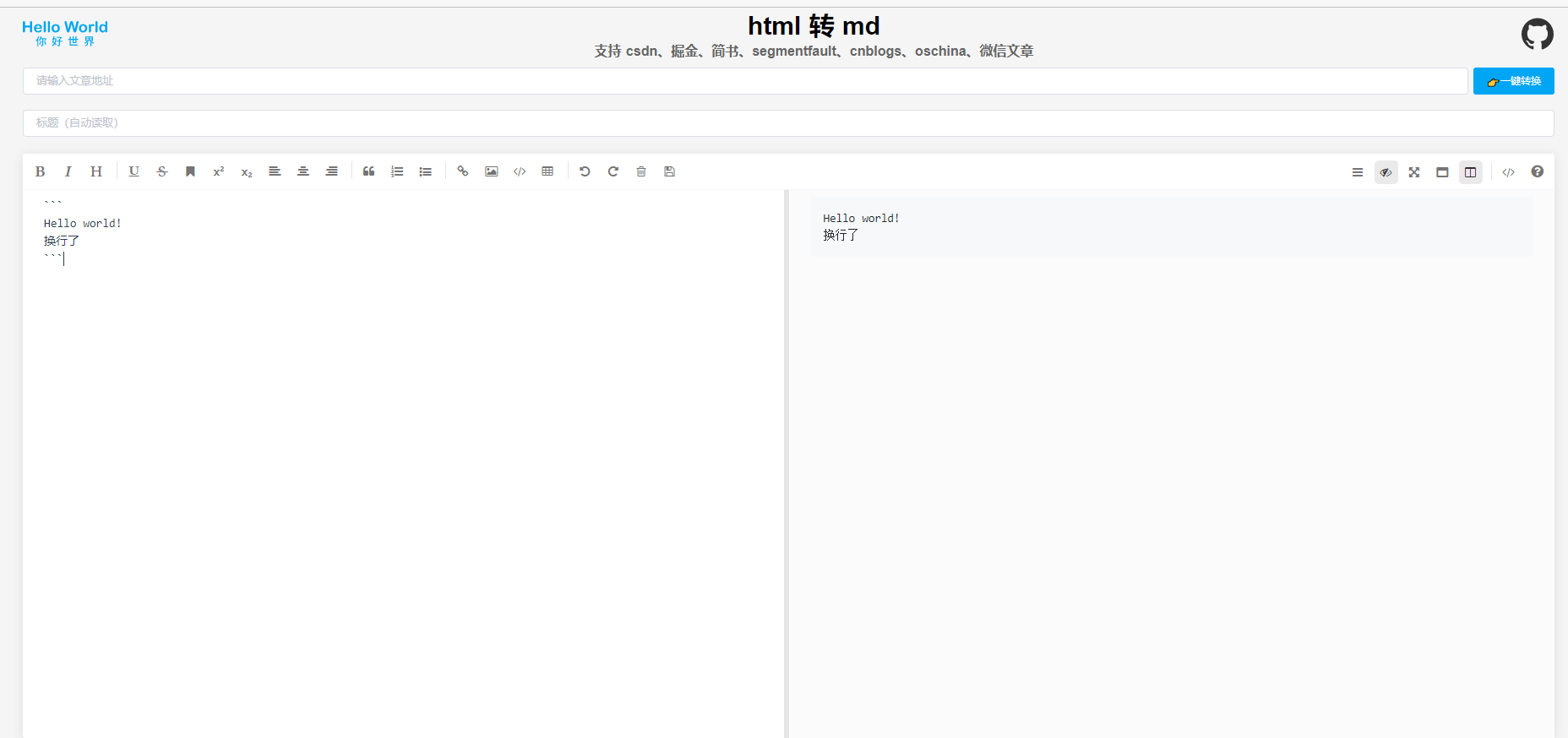Align text left
Screen dimensions: 1568x738
[275, 171]
